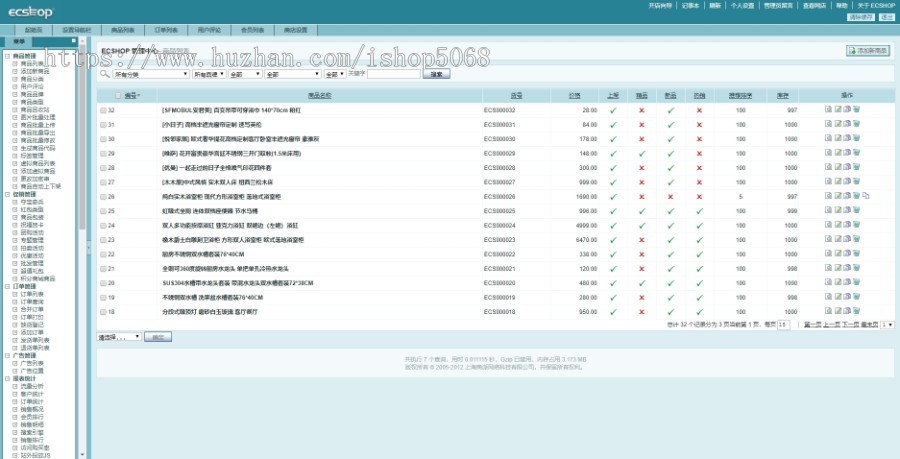
Task: Collapse the 订单管理 tree group
Action: tap(7, 286)
